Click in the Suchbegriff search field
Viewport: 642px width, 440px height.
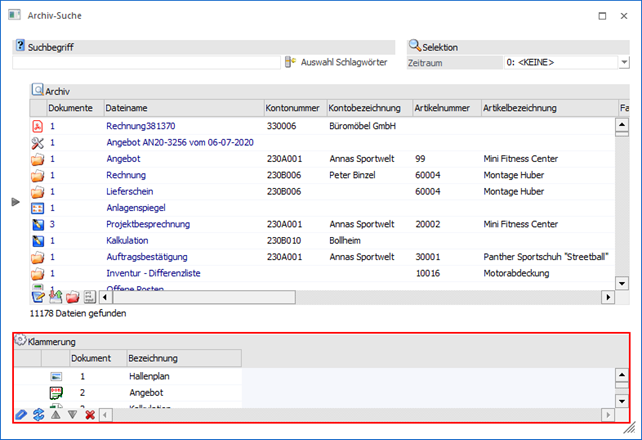coord(145,62)
